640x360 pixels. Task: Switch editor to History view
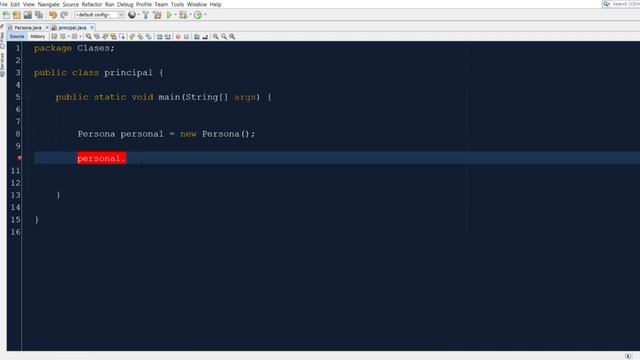click(x=38, y=36)
